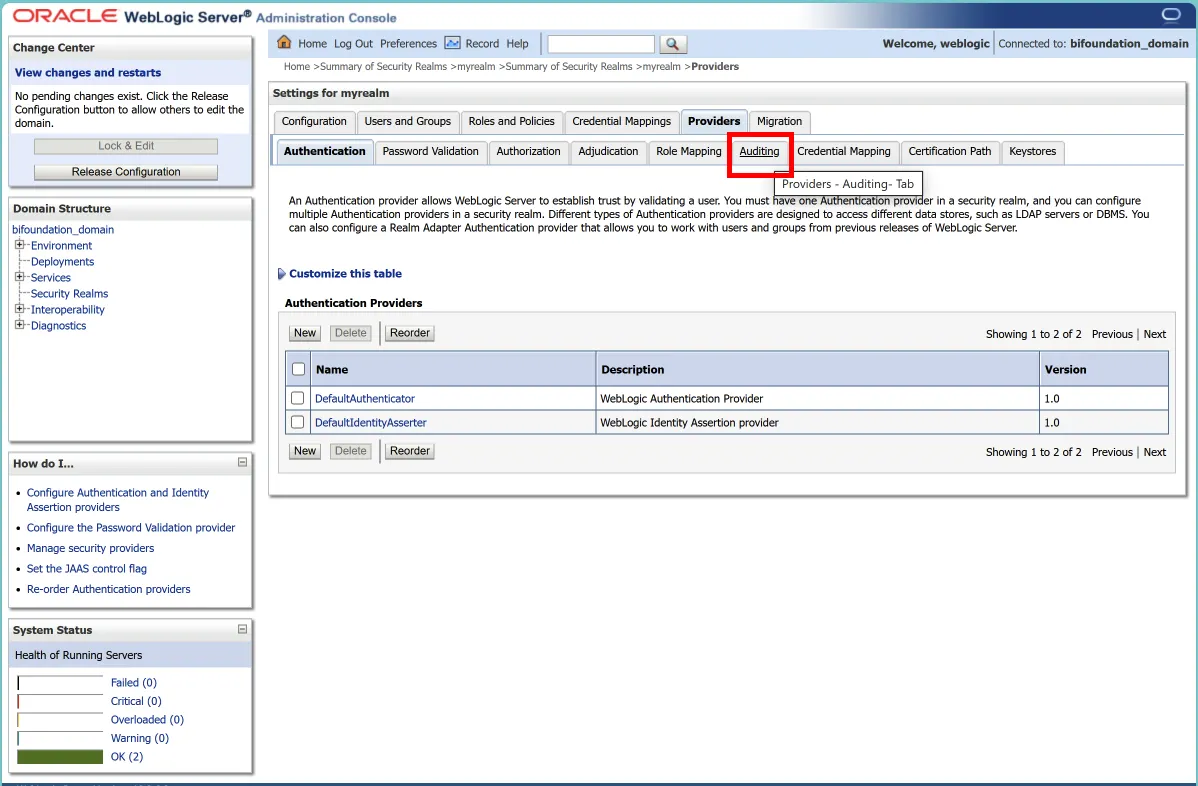Click the green OK health bar
The width and height of the screenshot is (1198, 786).
coord(60,757)
